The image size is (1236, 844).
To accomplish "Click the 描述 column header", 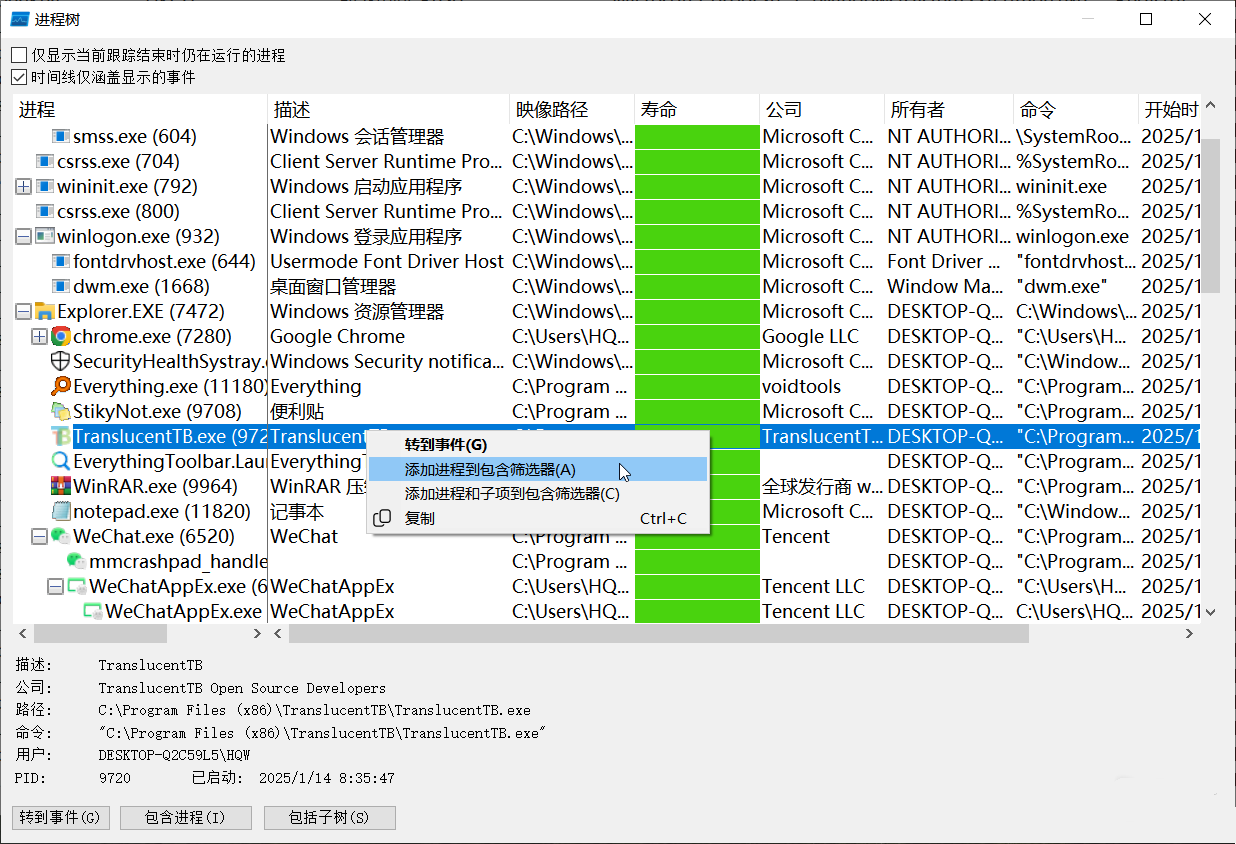I will [x=389, y=109].
